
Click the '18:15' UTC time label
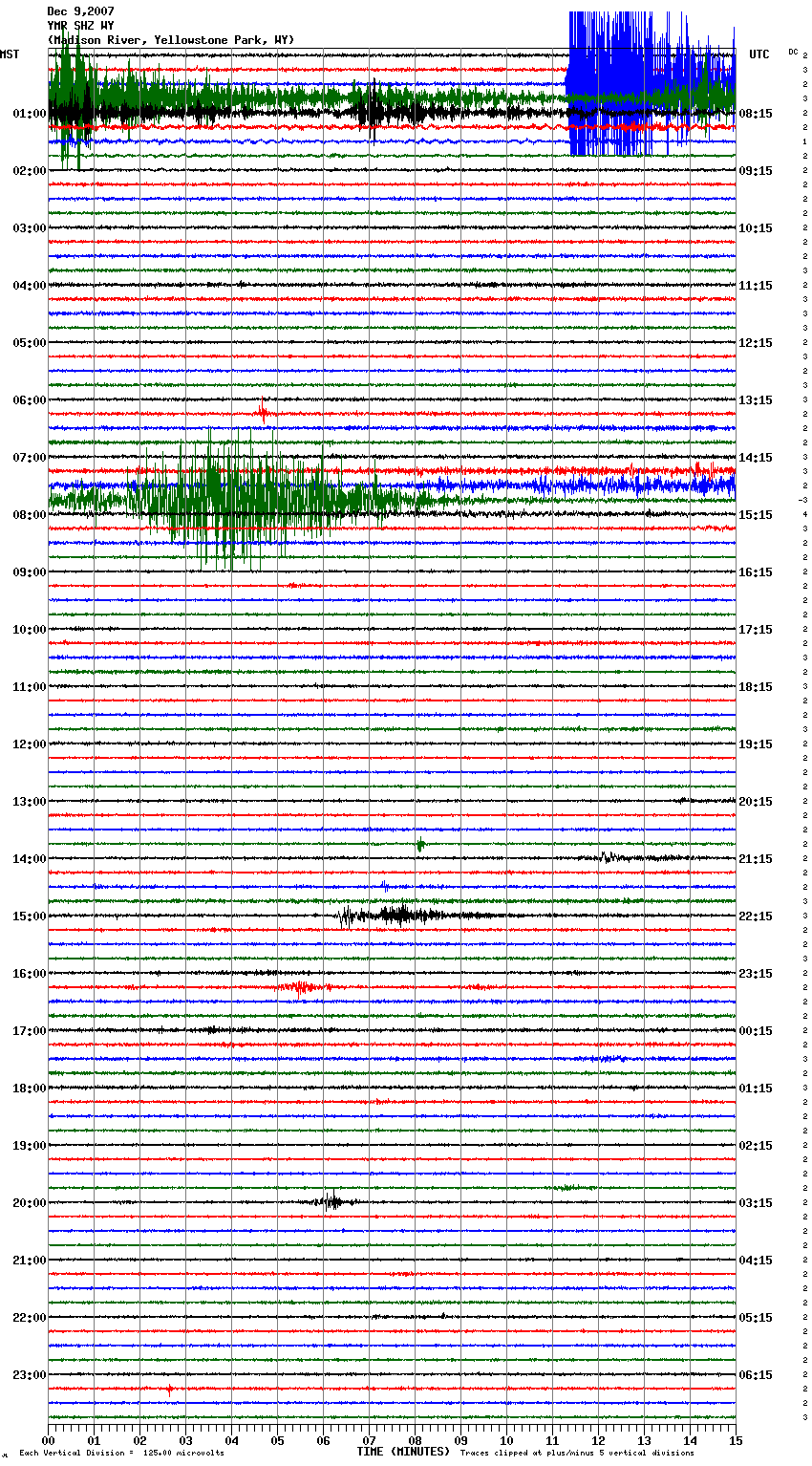pyautogui.click(x=756, y=687)
